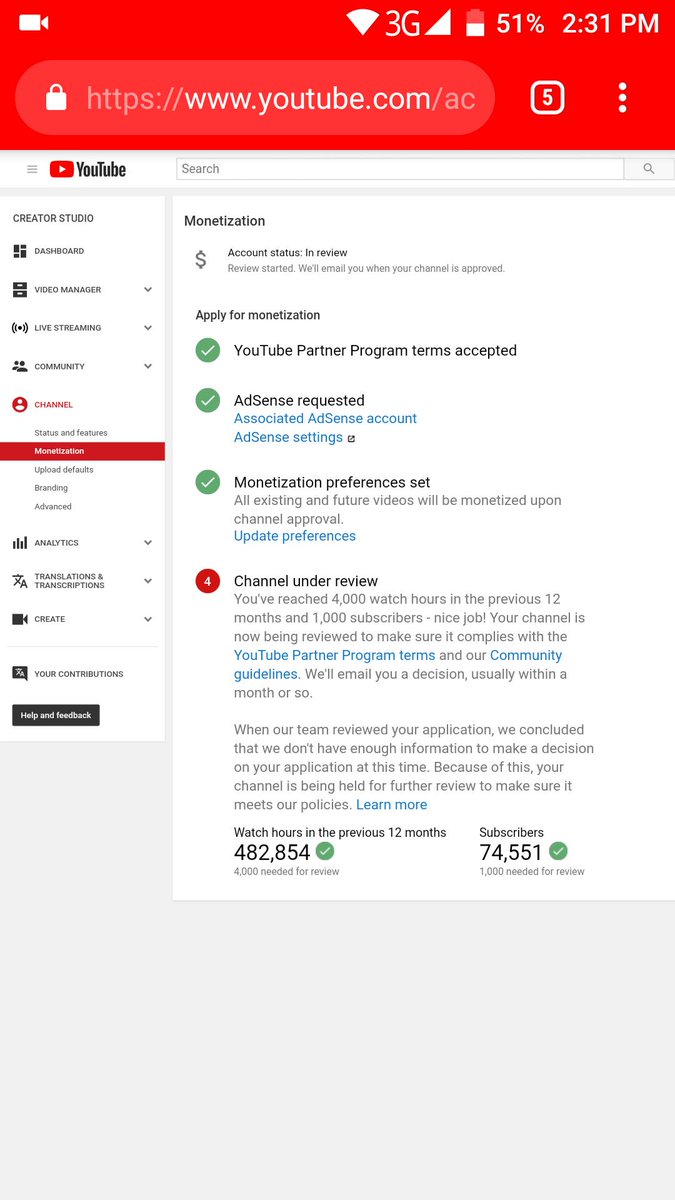Click checkmark beside AdSense requested

[208, 400]
